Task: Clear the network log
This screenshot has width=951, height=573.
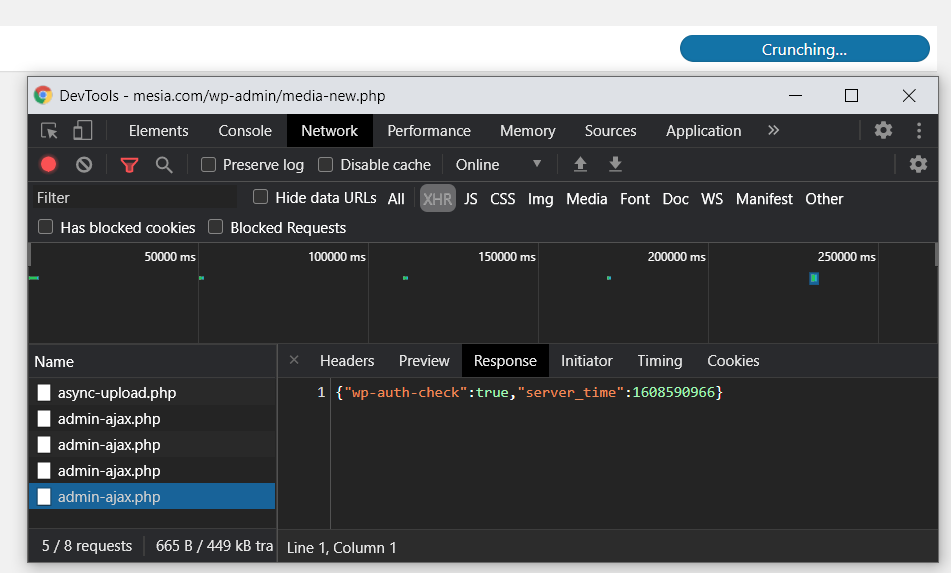Action: tap(84, 164)
